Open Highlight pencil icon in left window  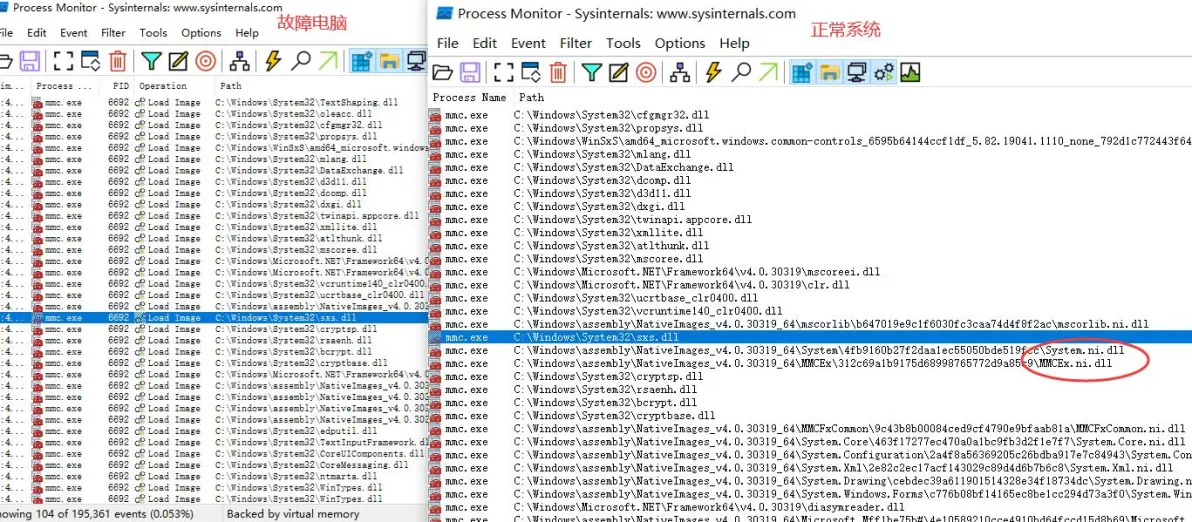[178, 61]
